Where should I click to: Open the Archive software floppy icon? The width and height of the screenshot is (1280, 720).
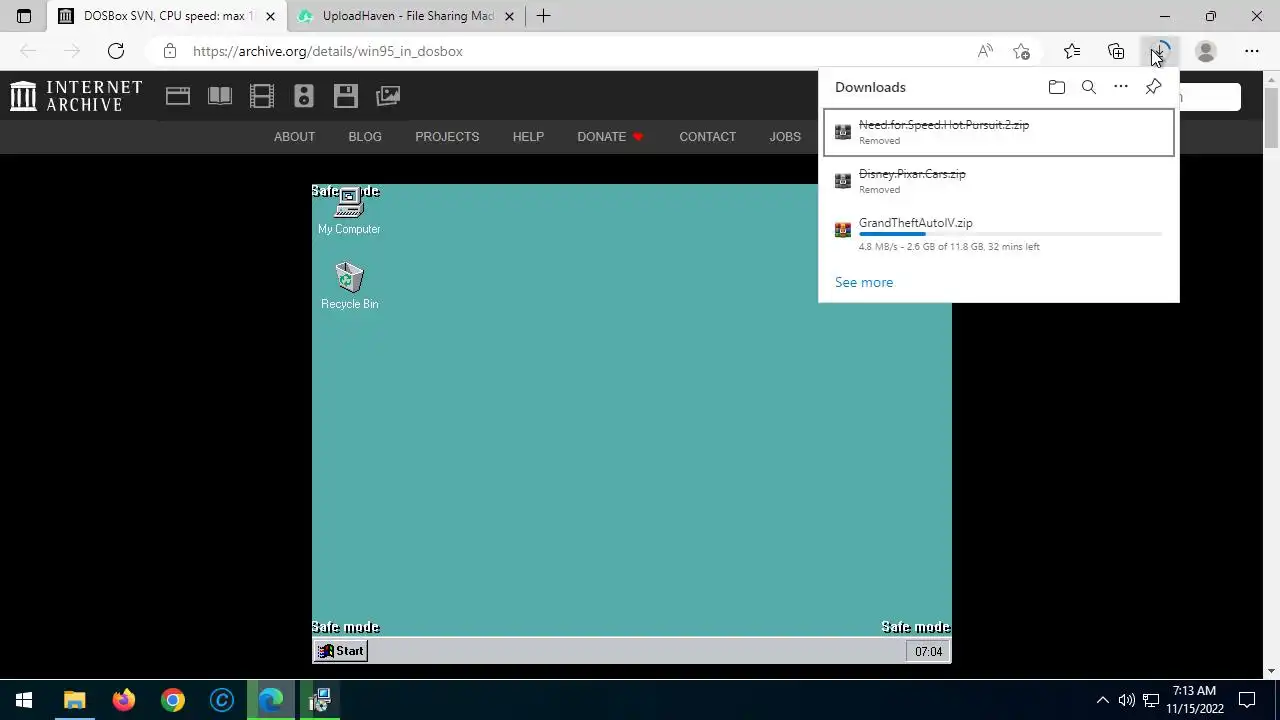[346, 96]
